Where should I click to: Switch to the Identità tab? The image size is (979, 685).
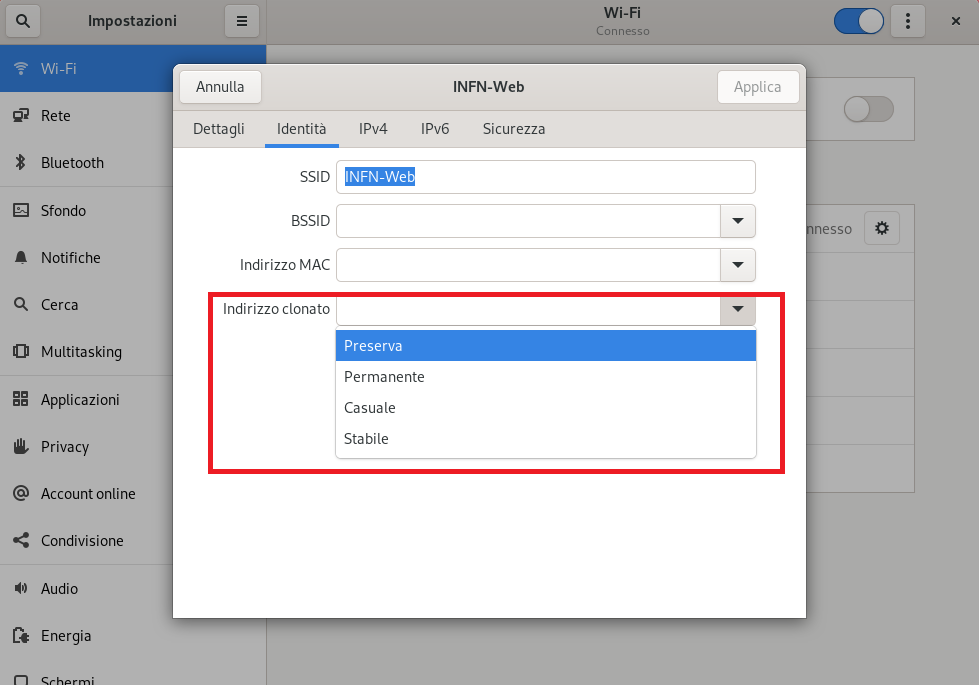(x=302, y=129)
